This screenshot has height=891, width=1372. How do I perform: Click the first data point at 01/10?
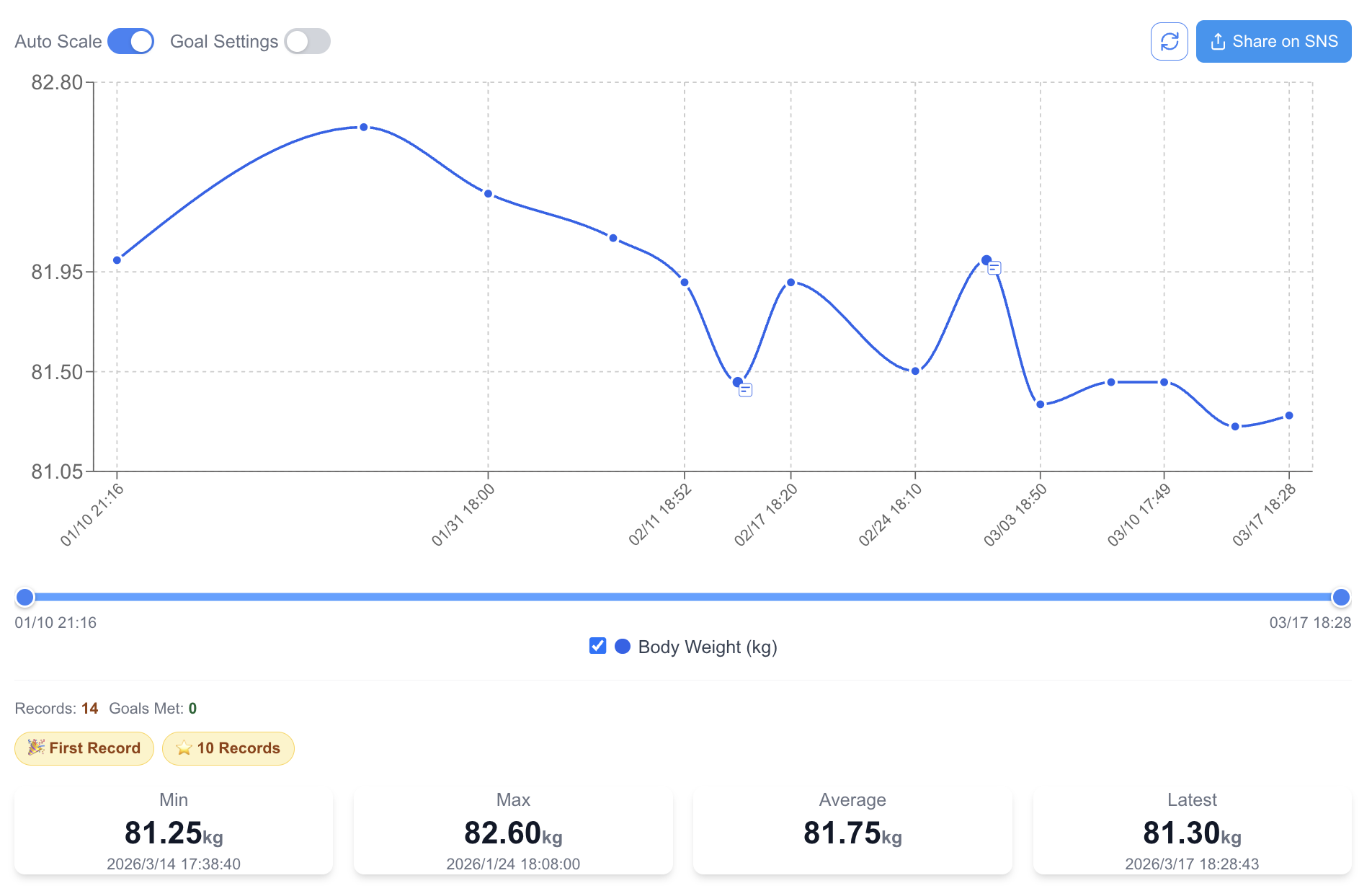pyautogui.click(x=117, y=260)
